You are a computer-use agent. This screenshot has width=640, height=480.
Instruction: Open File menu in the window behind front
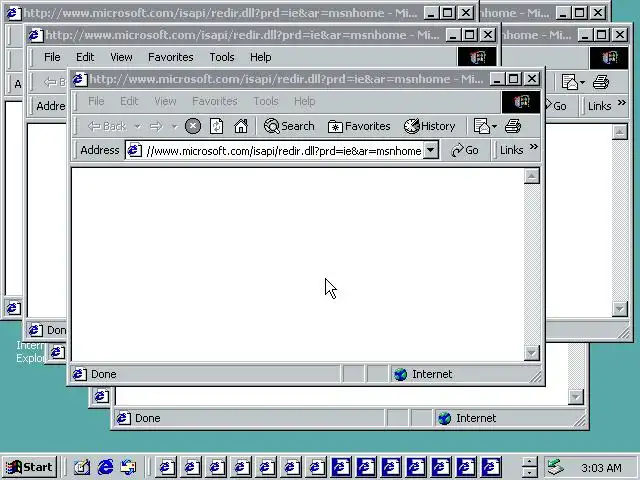(52, 57)
